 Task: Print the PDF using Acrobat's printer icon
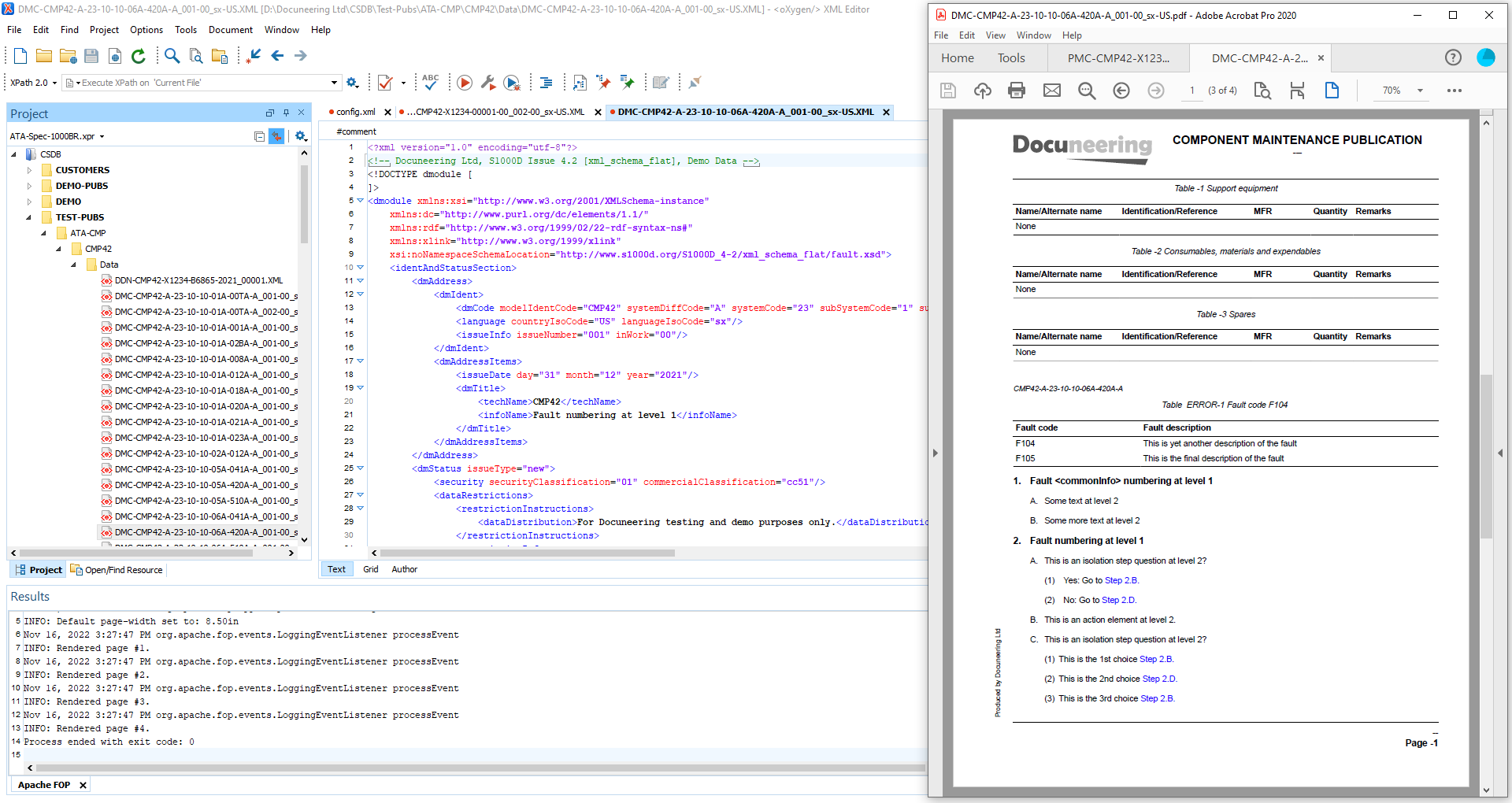coord(1017,91)
